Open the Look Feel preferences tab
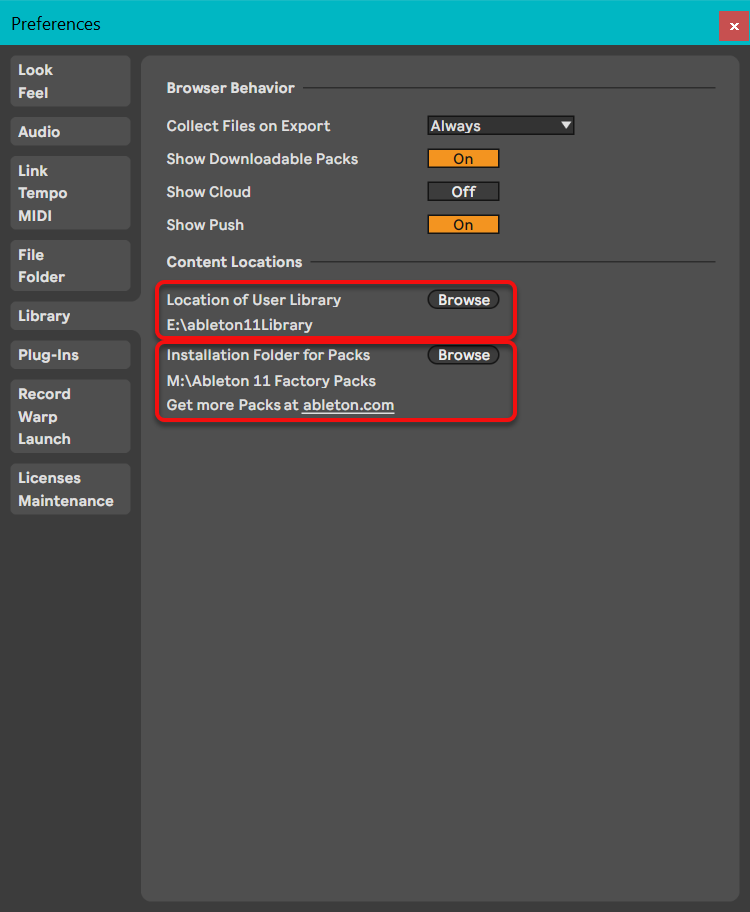 [x=70, y=81]
